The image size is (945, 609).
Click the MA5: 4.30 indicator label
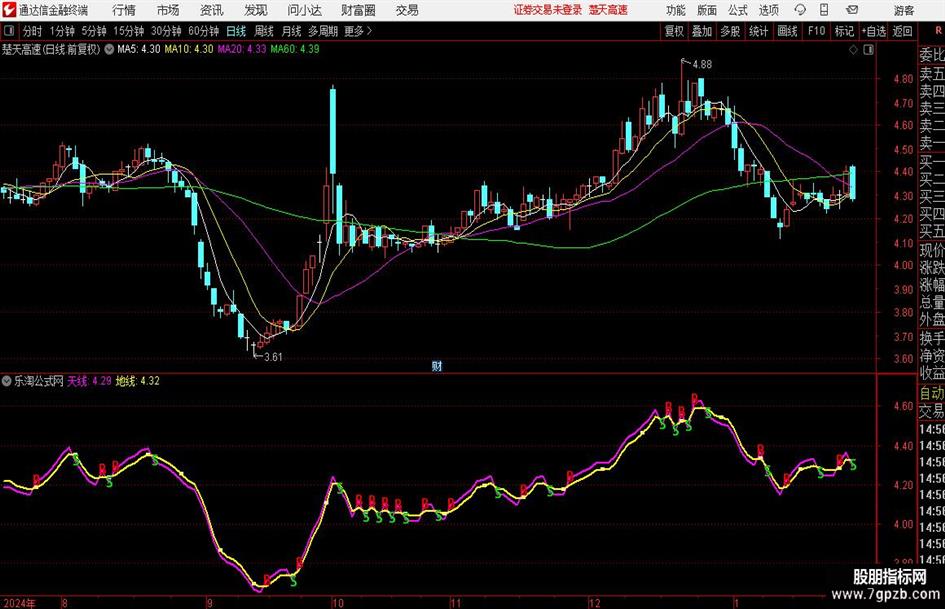pos(139,49)
